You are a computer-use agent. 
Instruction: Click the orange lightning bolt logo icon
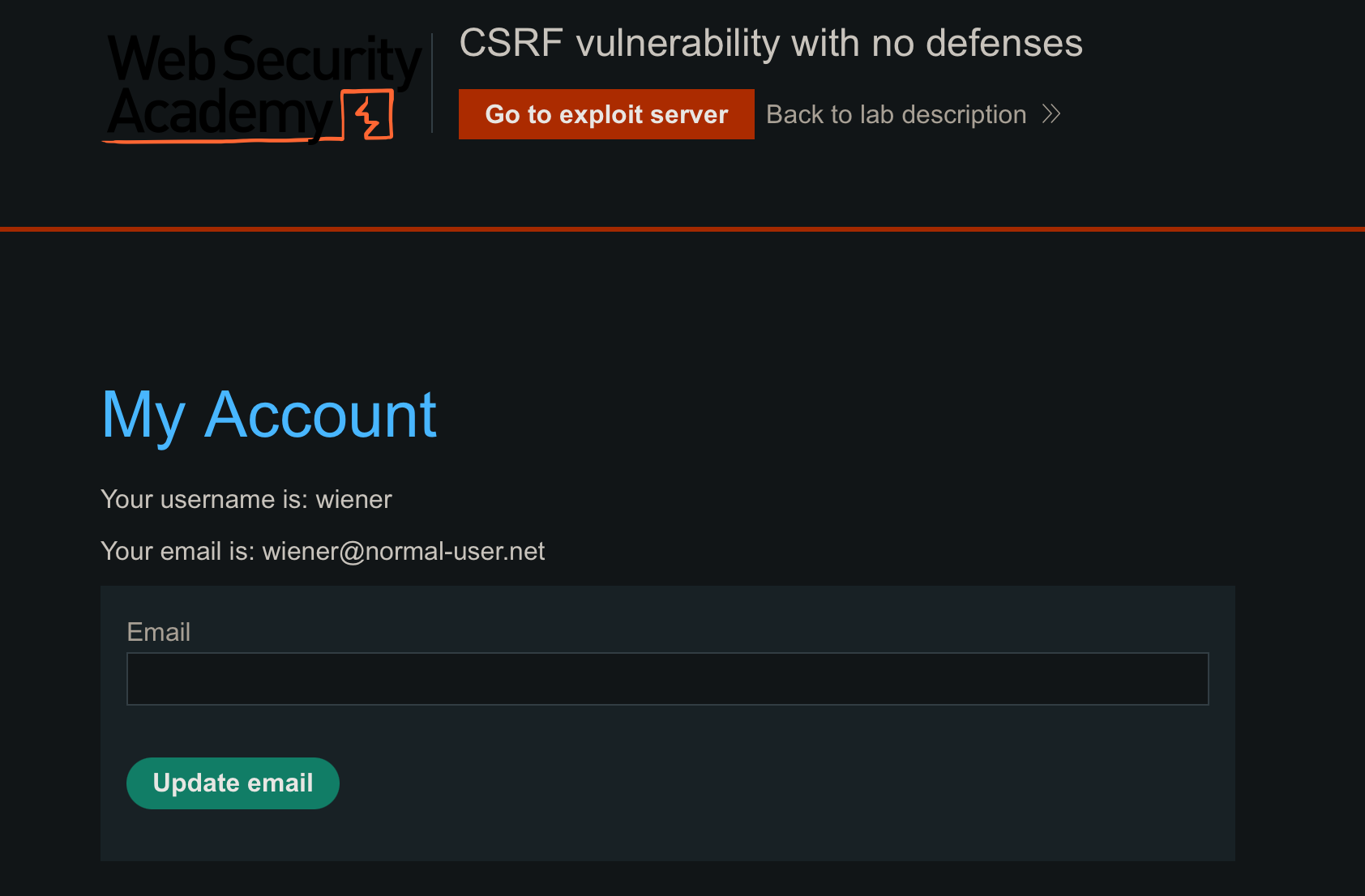tap(369, 116)
